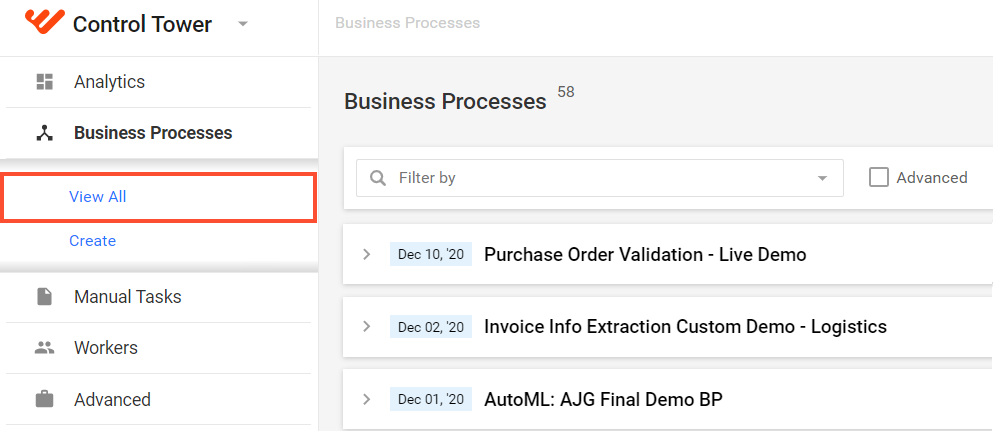Open Purchase Order Validation - Live Demo
993x431 pixels.
645,254
